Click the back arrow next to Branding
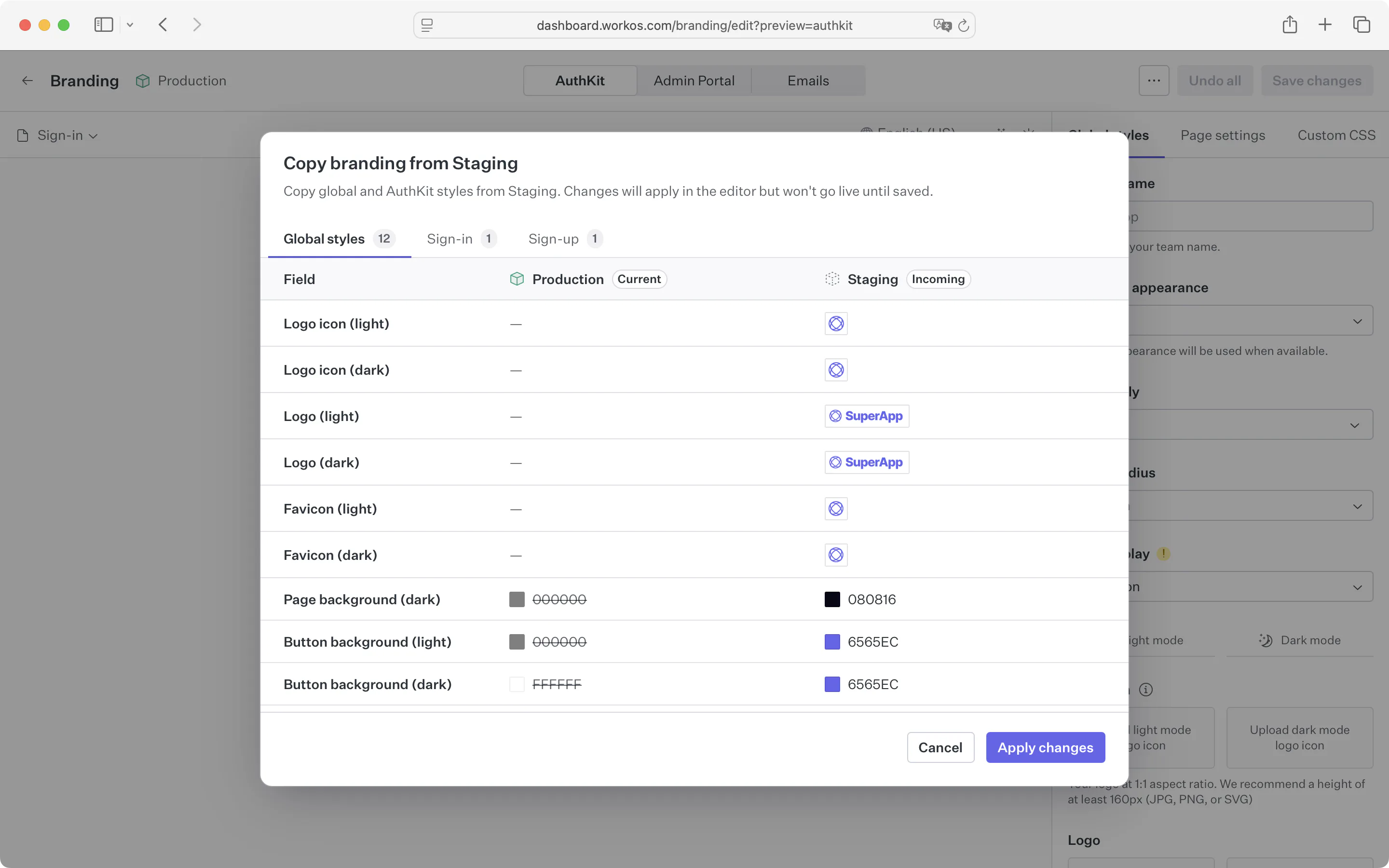The image size is (1389, 868). (27, 81)
